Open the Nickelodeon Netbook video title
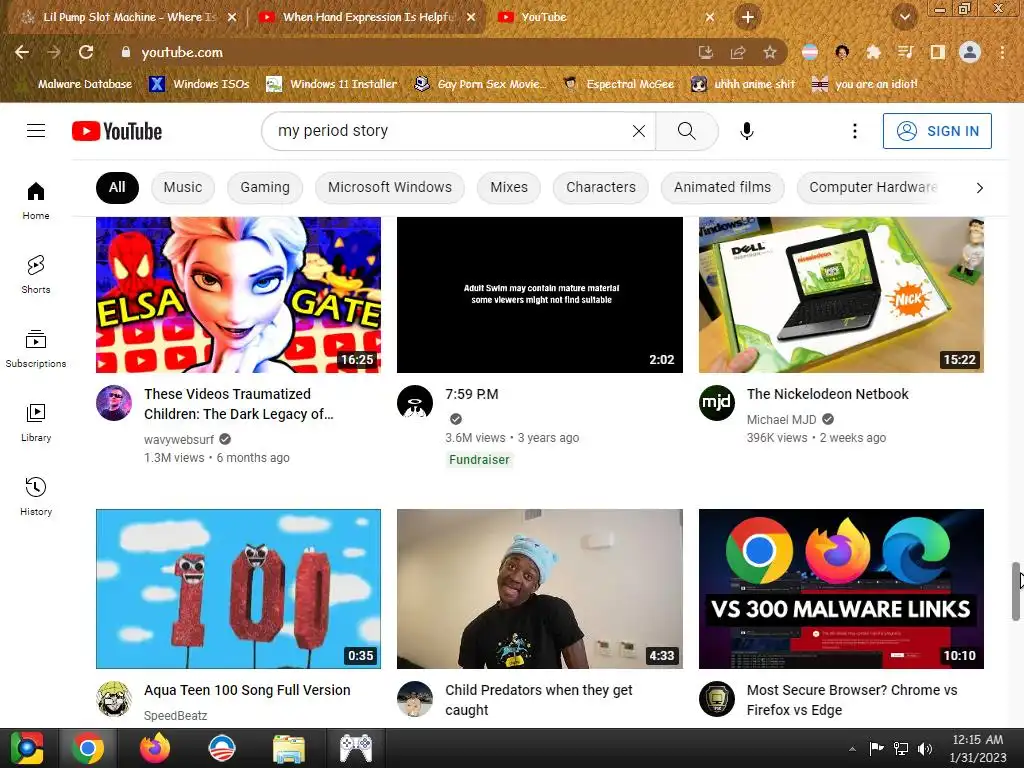Viewport: 1024px width, 768px height. 827,394
